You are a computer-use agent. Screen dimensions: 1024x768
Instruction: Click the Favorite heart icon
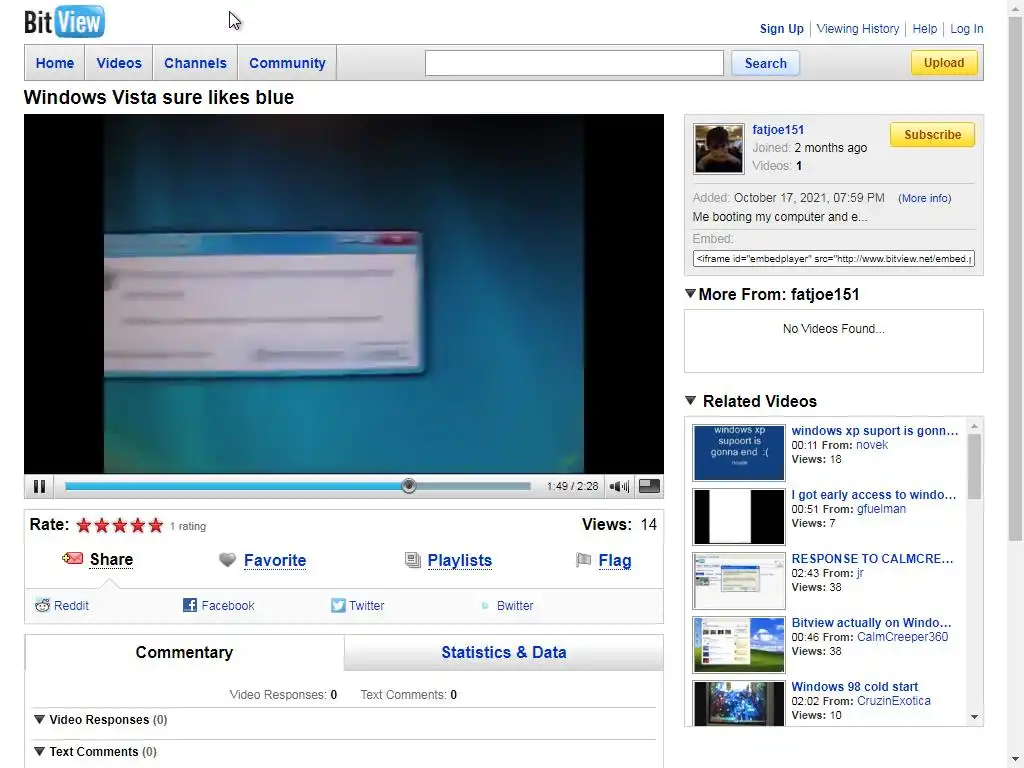pos(227,560)
